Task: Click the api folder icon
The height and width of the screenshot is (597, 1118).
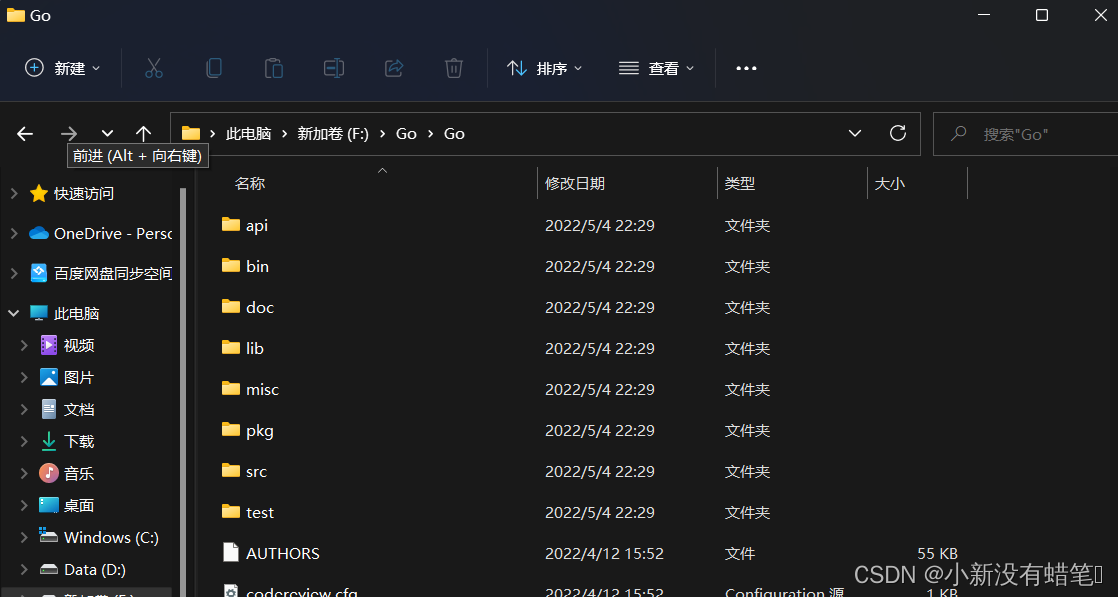Action: [230, 225]
